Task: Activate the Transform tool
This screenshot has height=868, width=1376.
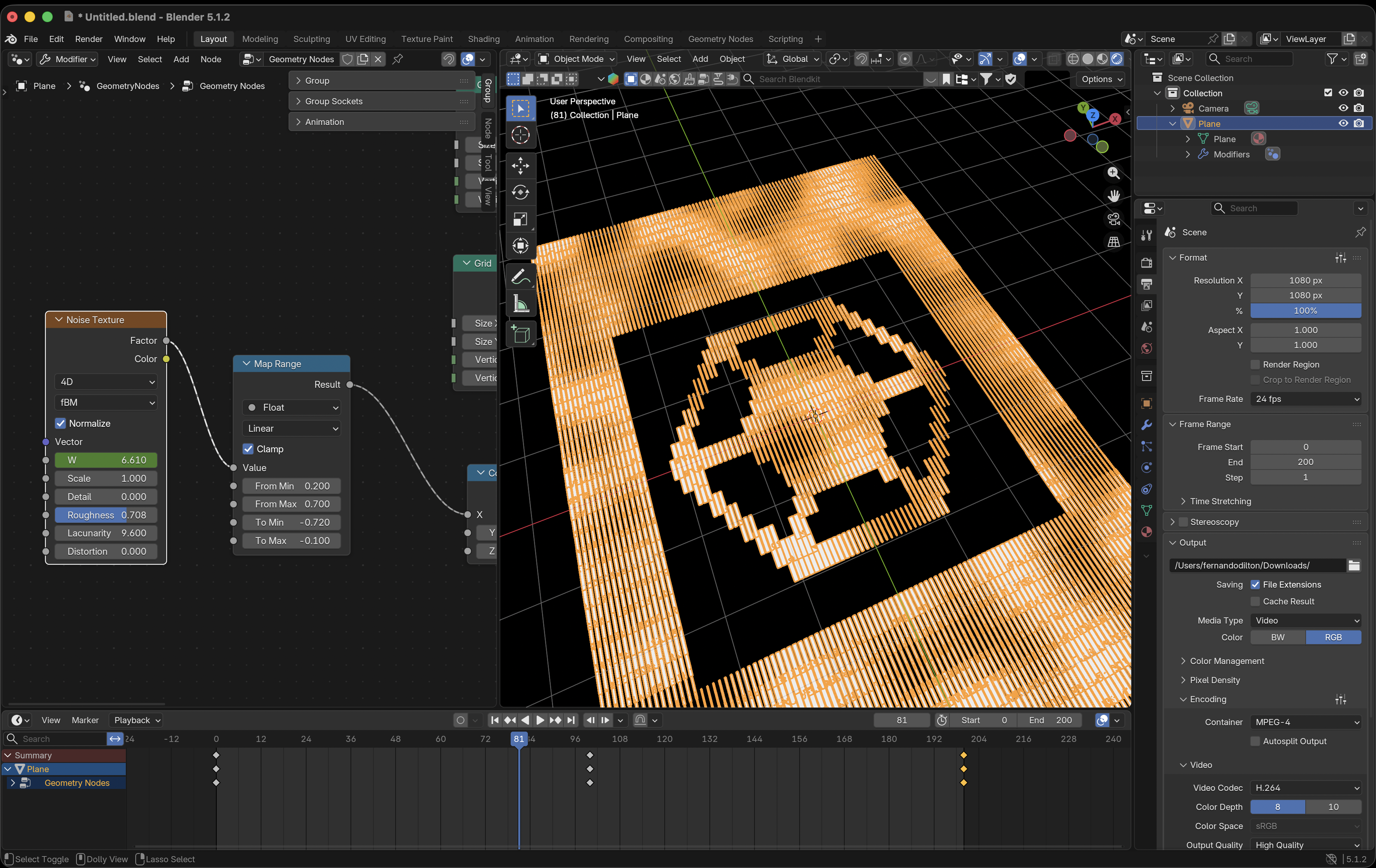Action: (520, 246)
